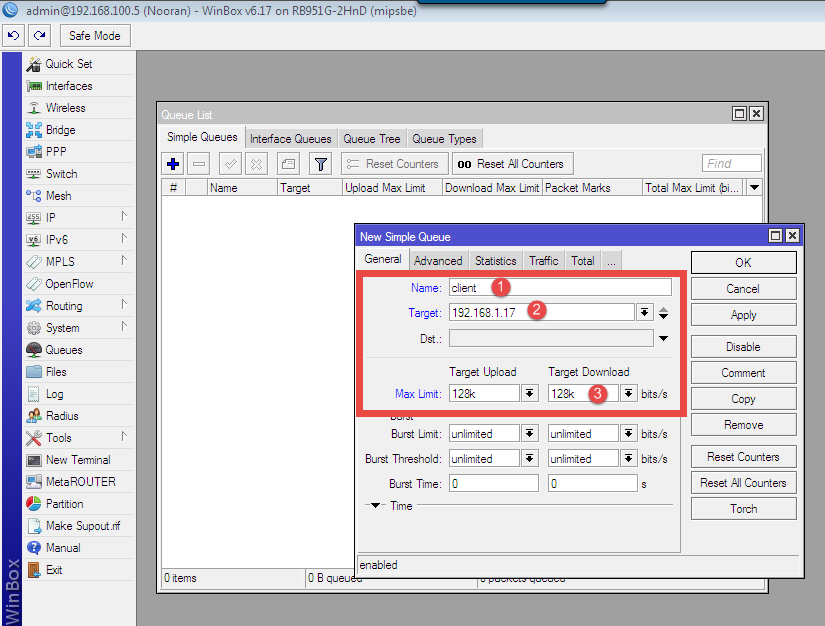Open Queues from the sidebar
825x626 pixels.
[x=63, y=350]
